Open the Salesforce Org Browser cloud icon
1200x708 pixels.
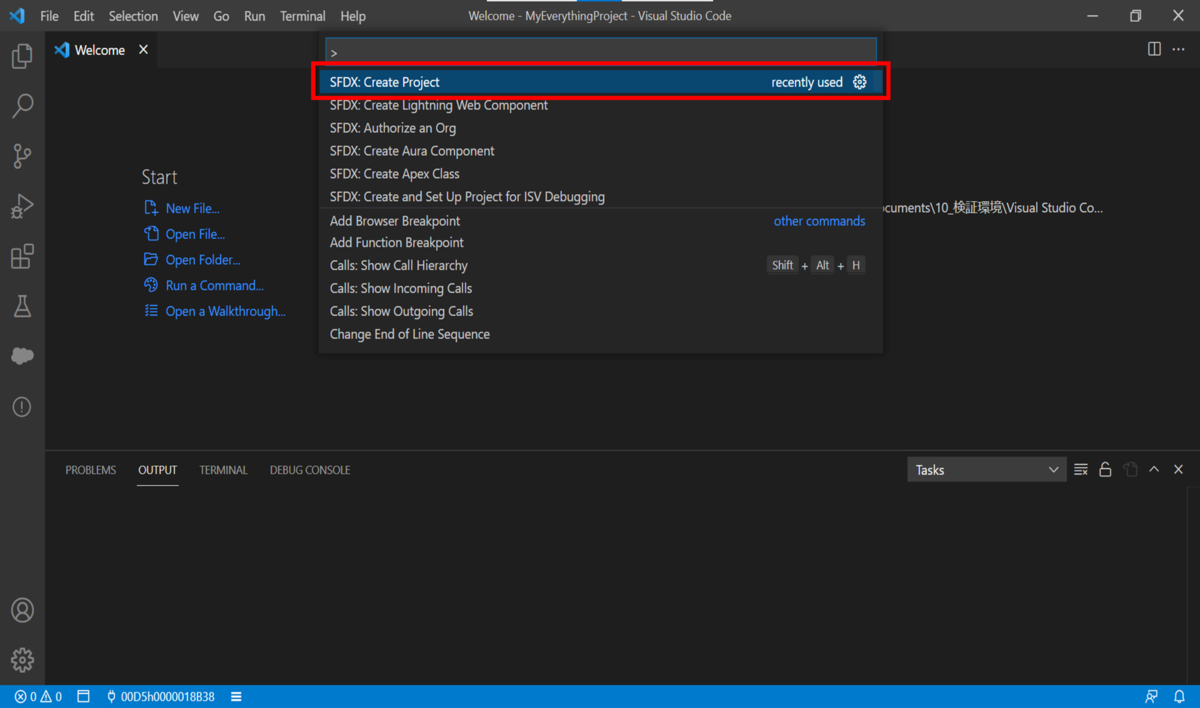pyautogui.click(x=22, y=356)
